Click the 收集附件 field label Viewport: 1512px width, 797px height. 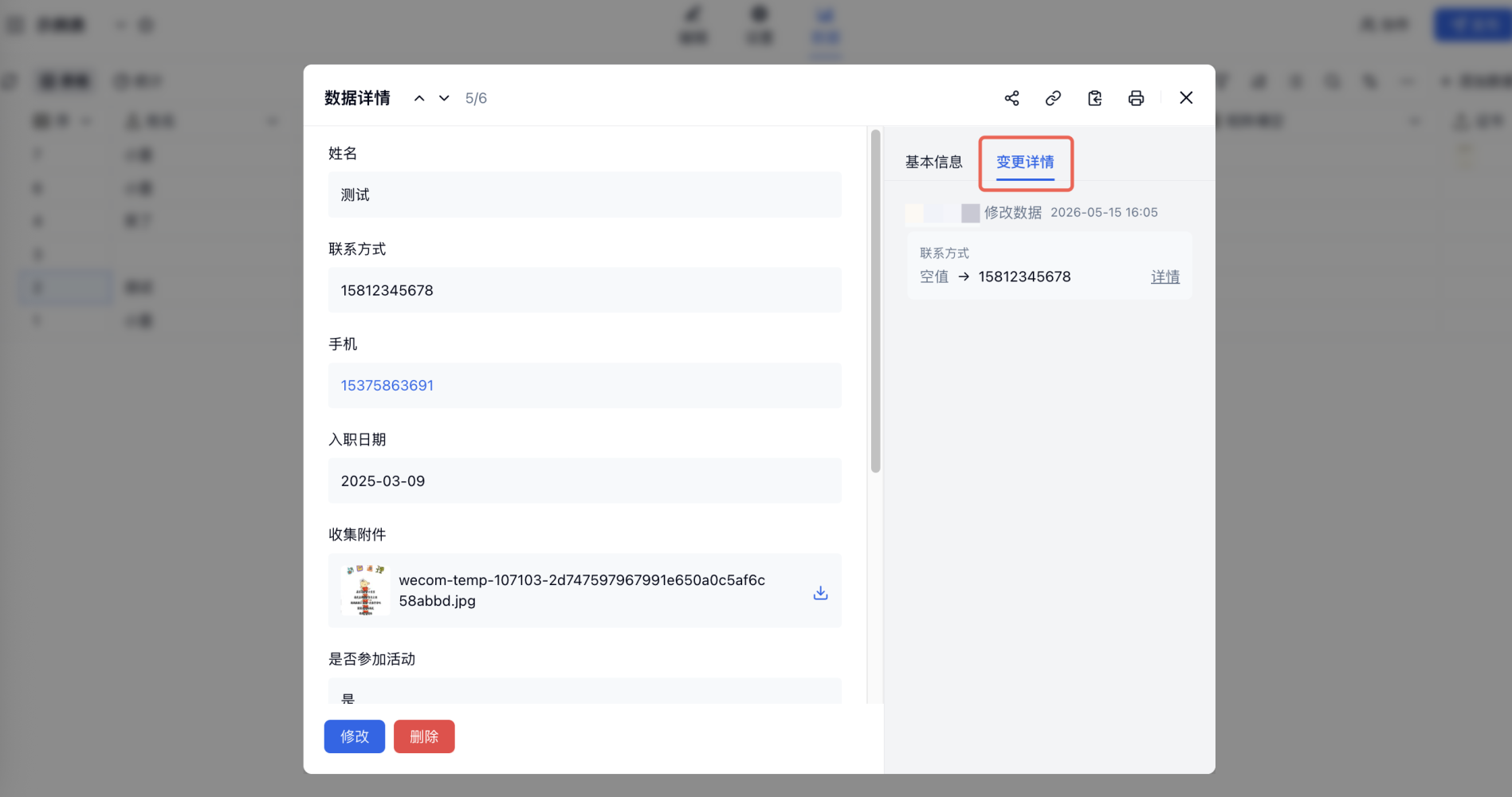(x=357, y=535)
